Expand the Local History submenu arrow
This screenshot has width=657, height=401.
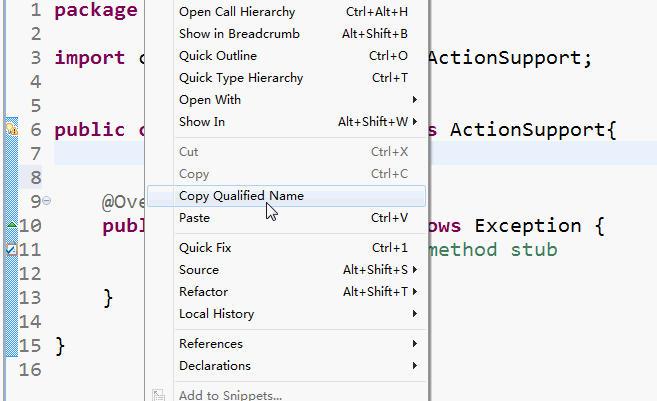[414, 314]
